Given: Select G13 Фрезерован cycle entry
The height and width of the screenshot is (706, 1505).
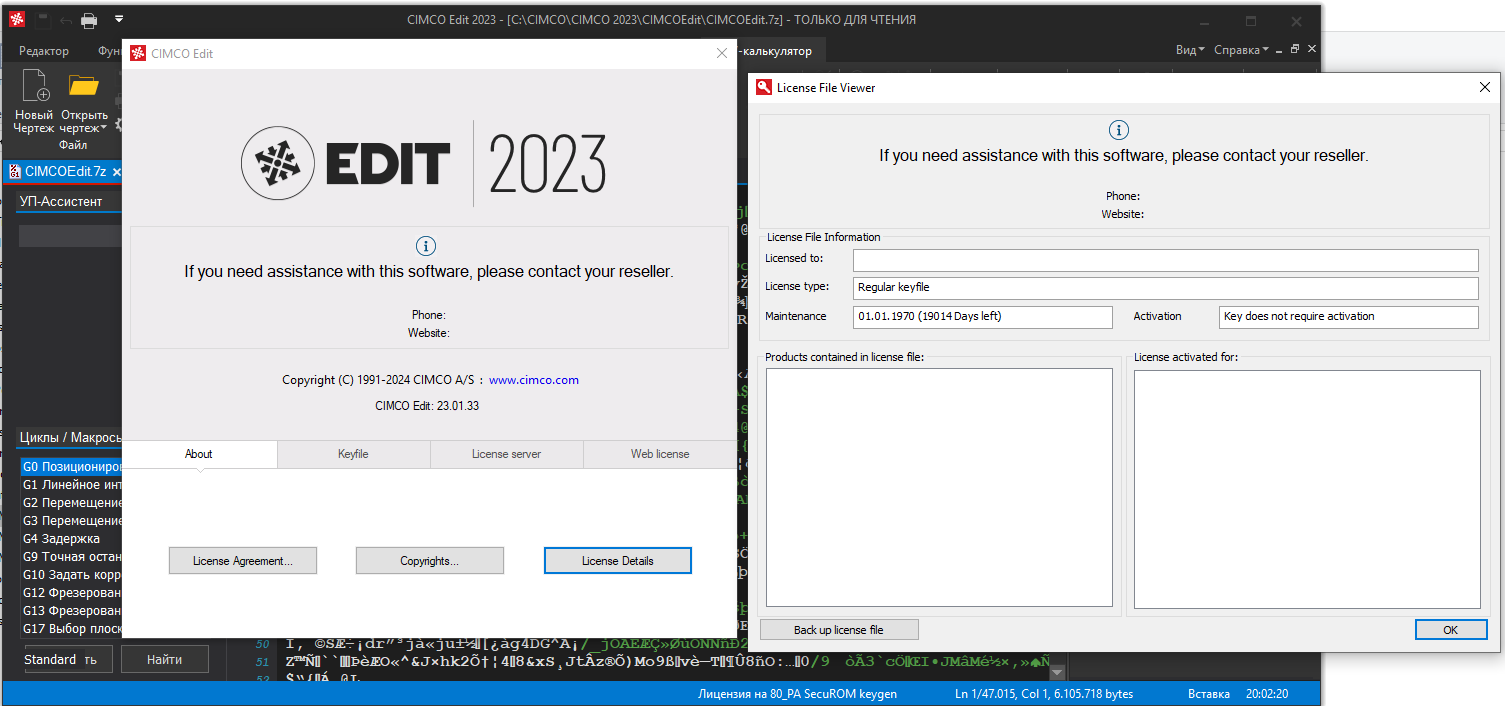Looking at the screenshot, I should (x=72, y=611).
